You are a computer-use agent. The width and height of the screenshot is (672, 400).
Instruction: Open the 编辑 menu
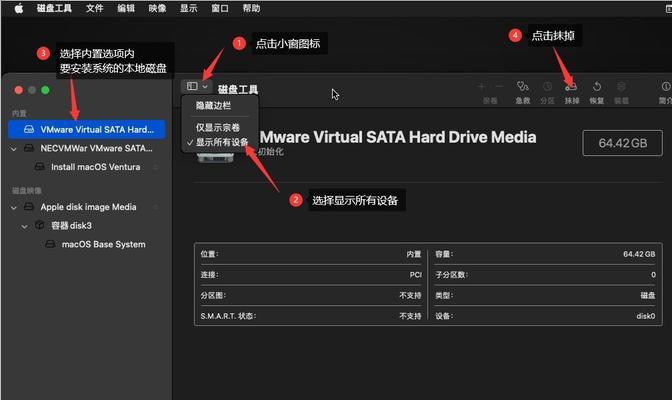(126, 8)
